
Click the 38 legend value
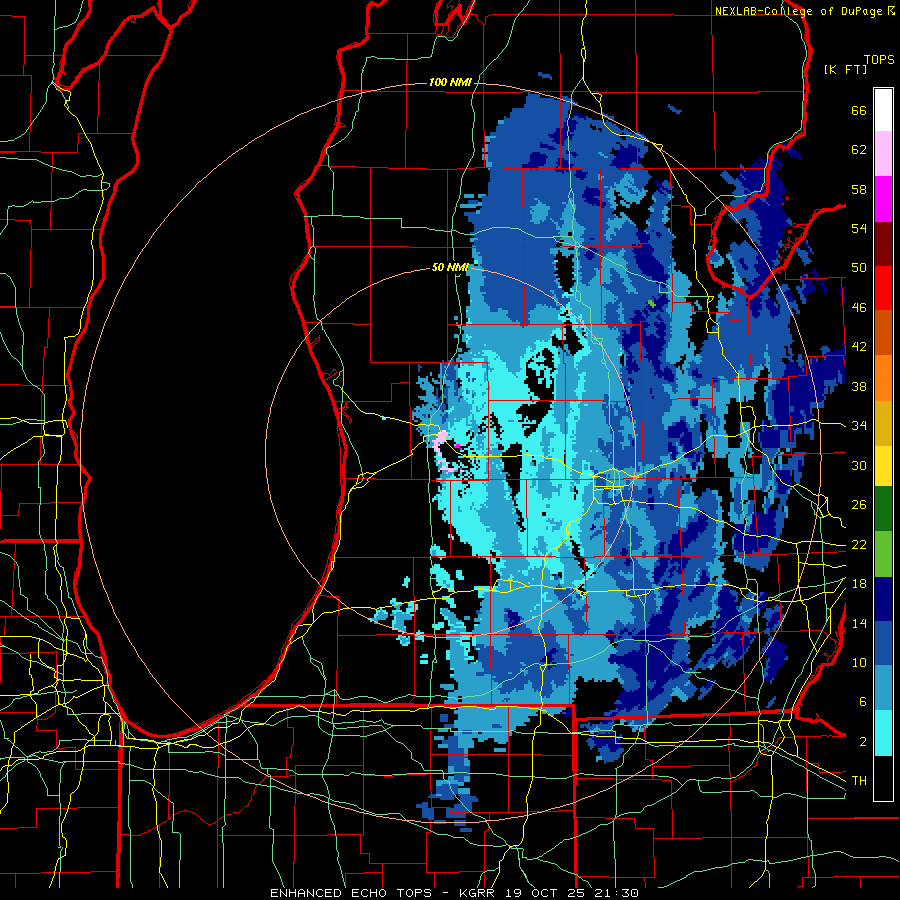pyautogui.click(x=859, y=386)
